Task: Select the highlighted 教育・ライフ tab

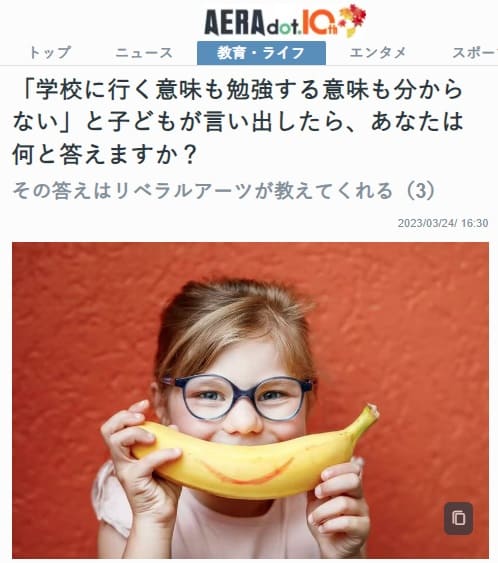Action: click(x=261, y=53)
